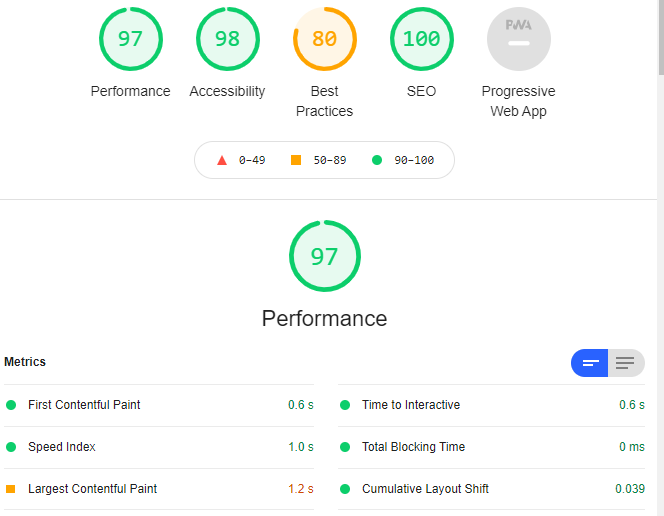Open the Best Practices gauge showing 80

coord(325,39)
